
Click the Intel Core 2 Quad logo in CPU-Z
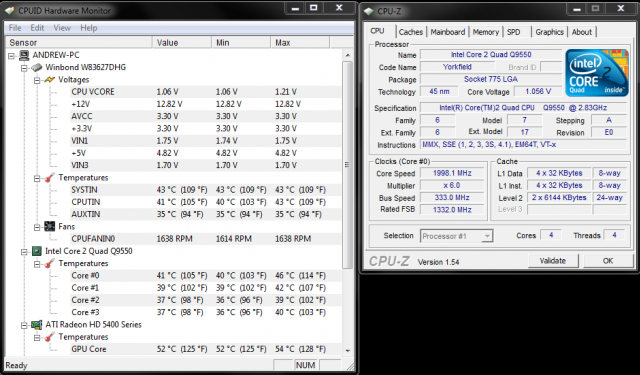pos(597,73)
